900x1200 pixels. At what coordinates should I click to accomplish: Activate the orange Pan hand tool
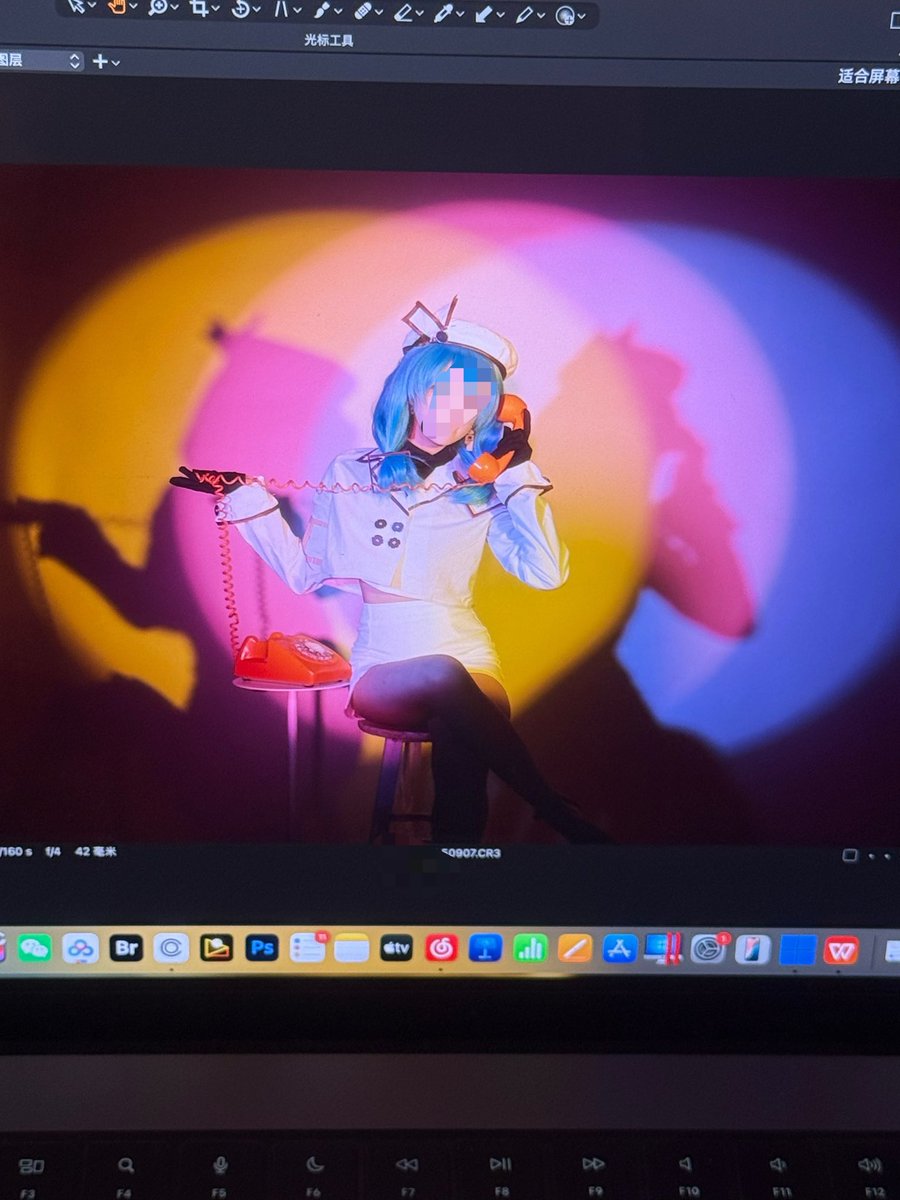pyautogui.click(x=116, y=7)
